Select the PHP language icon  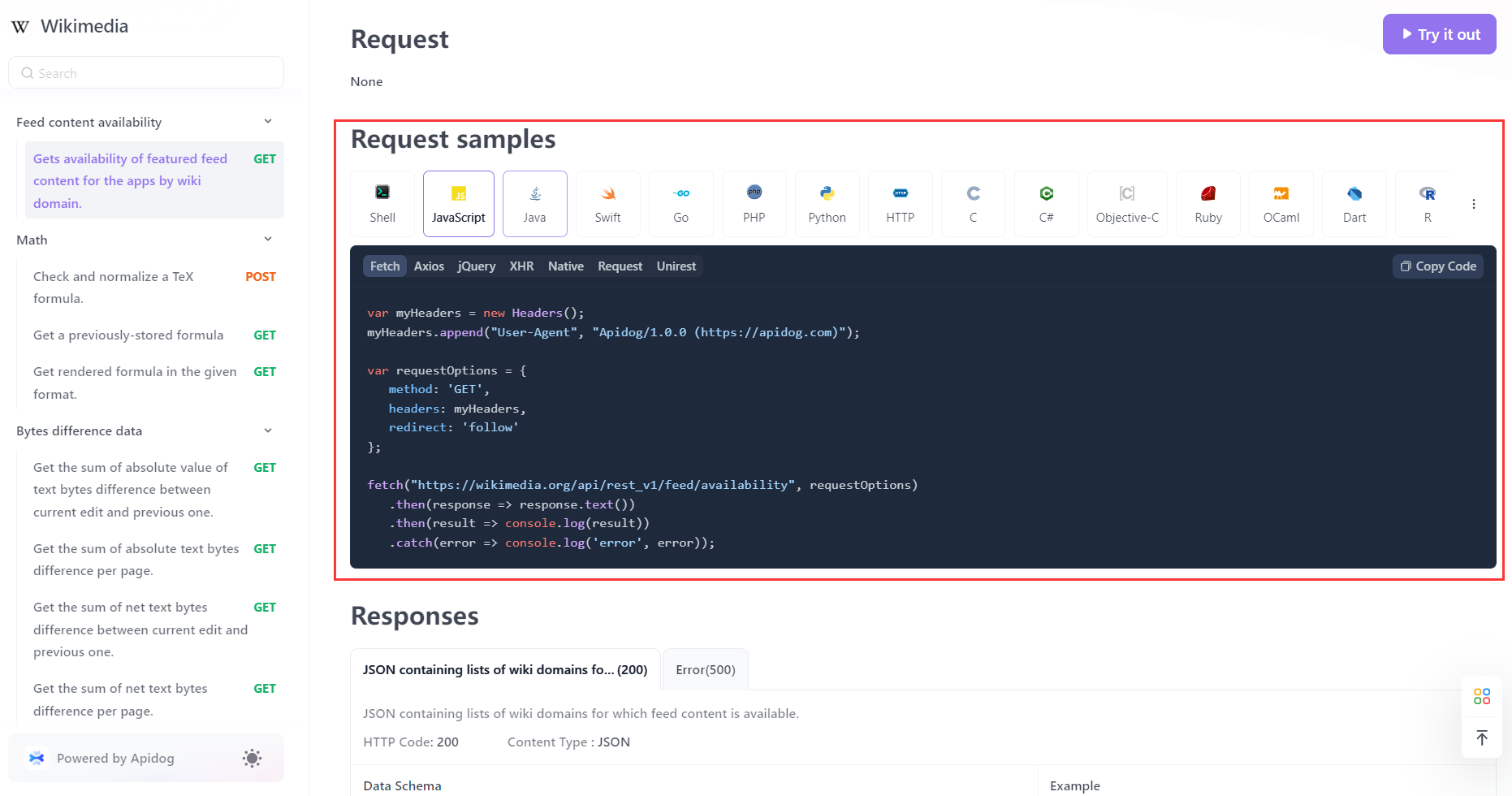[754, 204]
